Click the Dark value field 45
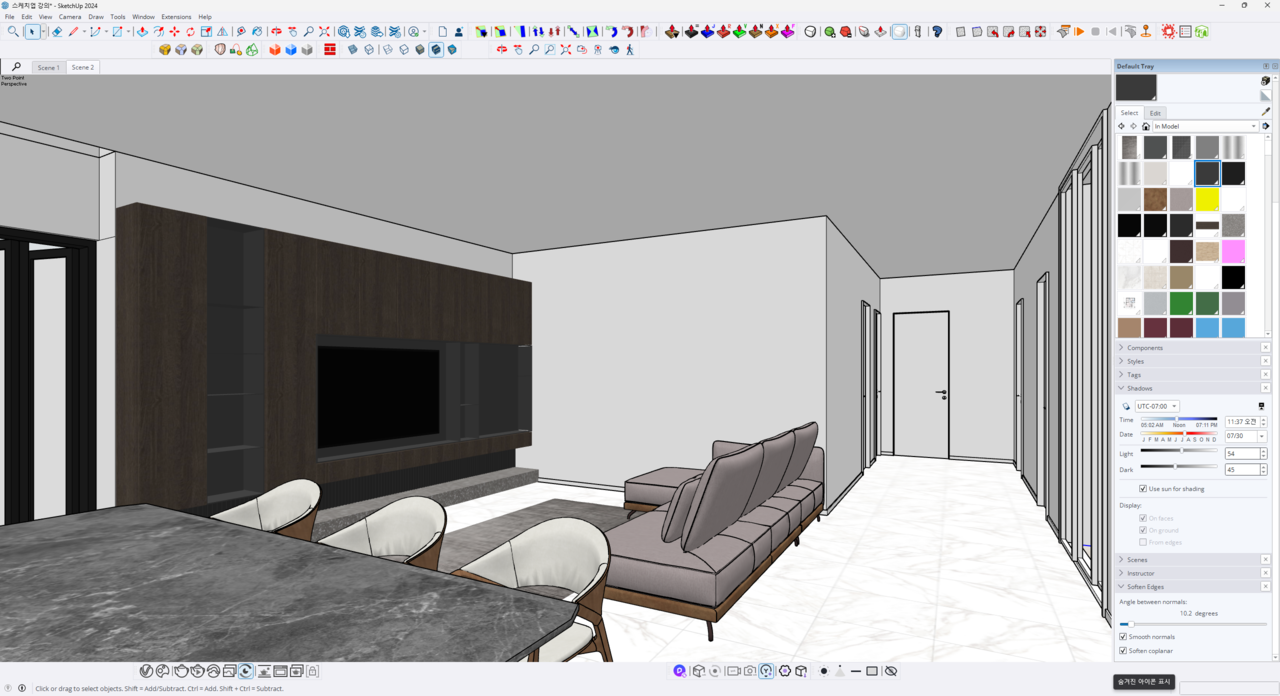This screenshot has height=696, width=1280. 1241,469
